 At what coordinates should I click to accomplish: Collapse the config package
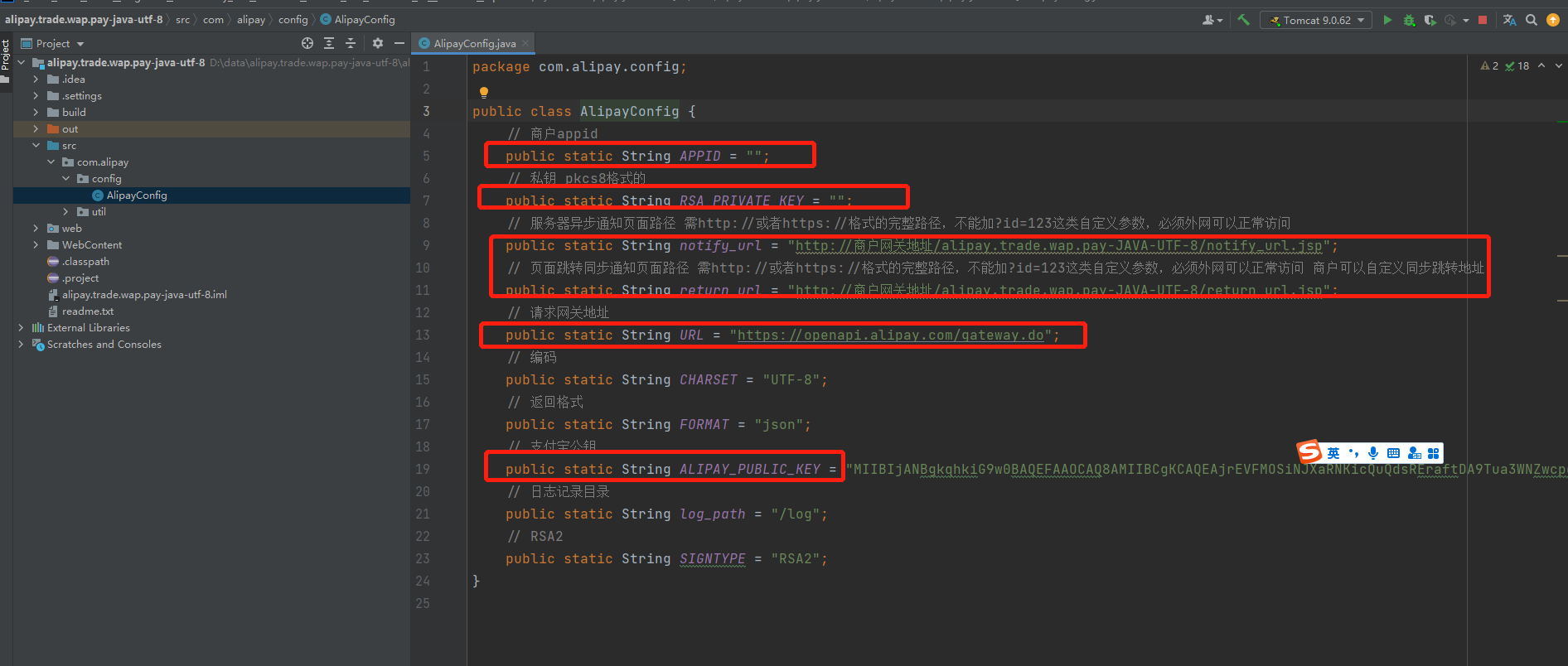click(65, 179)
